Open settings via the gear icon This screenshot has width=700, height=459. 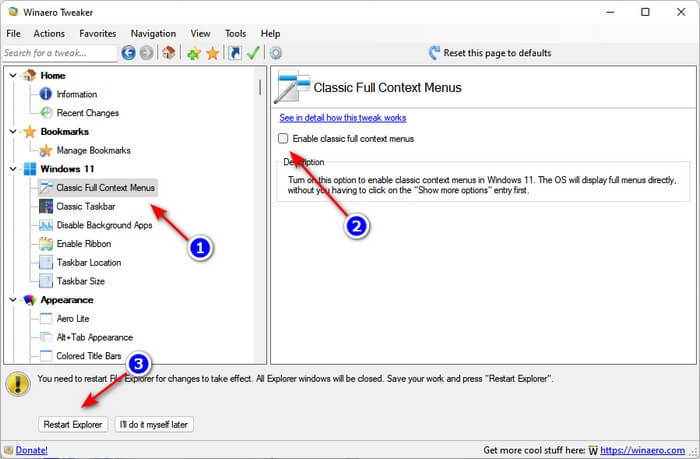click(276, 53)
